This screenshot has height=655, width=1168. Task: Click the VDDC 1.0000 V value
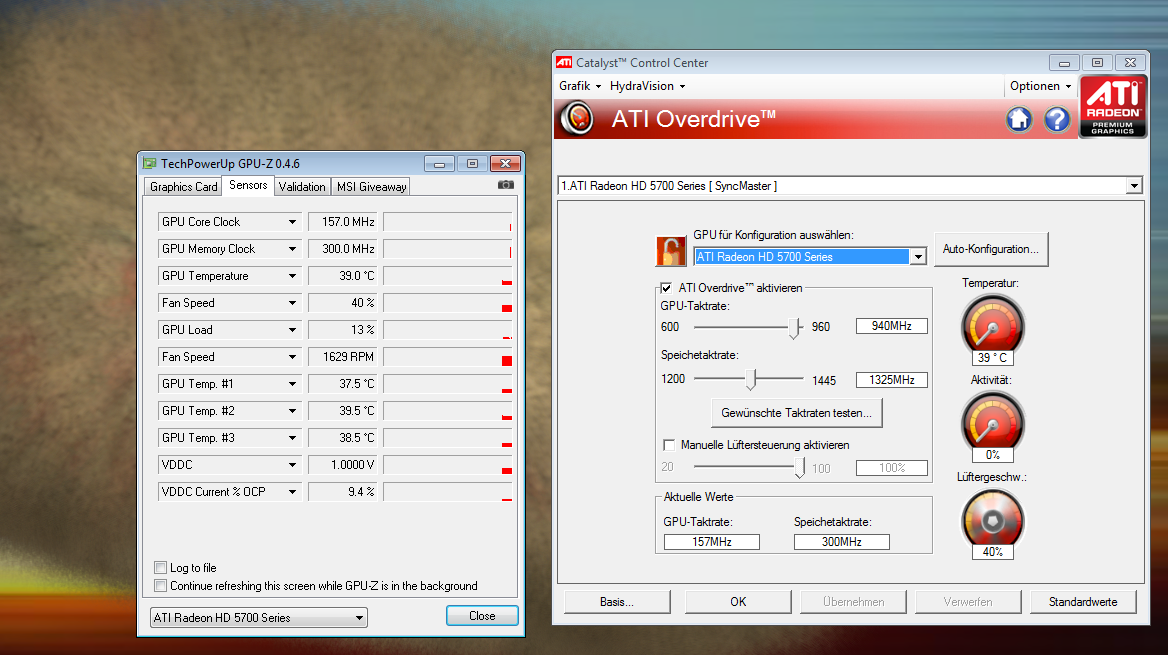(343, 465)
